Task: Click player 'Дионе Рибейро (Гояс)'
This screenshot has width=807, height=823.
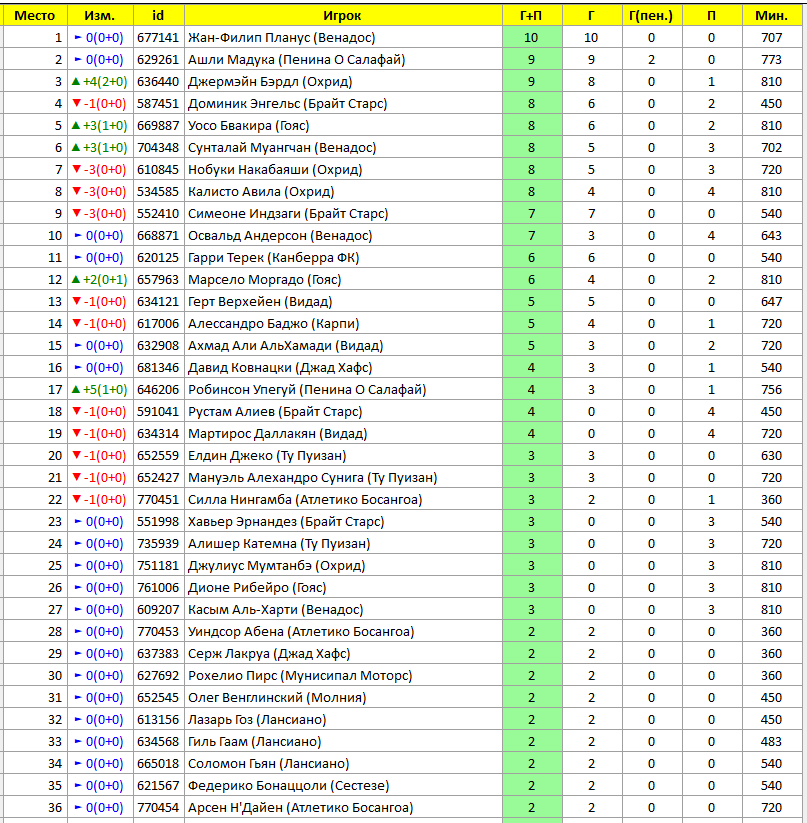Action: click(257, 588)
